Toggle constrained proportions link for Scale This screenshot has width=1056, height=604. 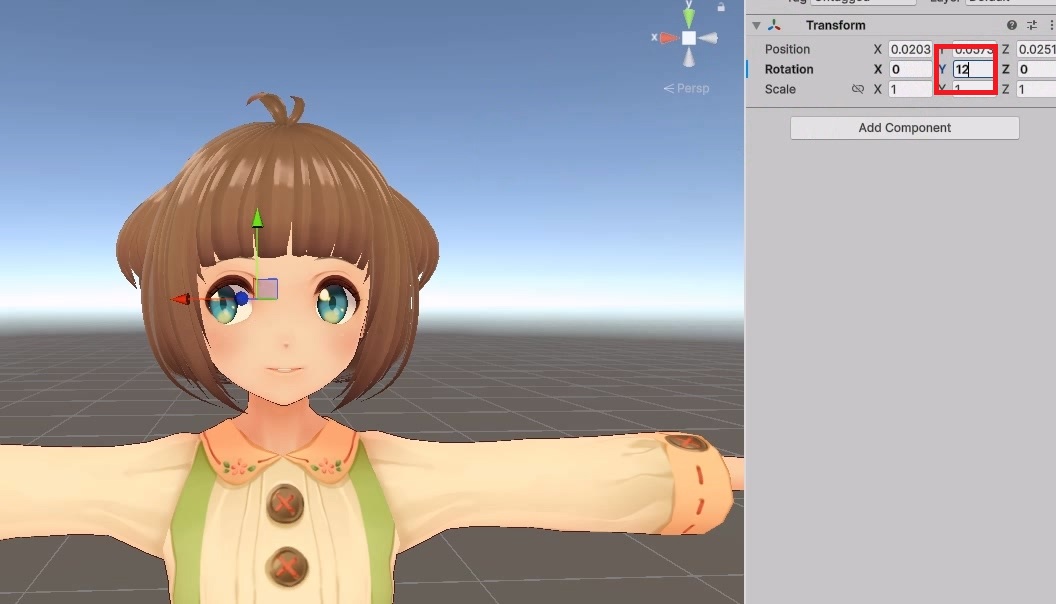857,89
